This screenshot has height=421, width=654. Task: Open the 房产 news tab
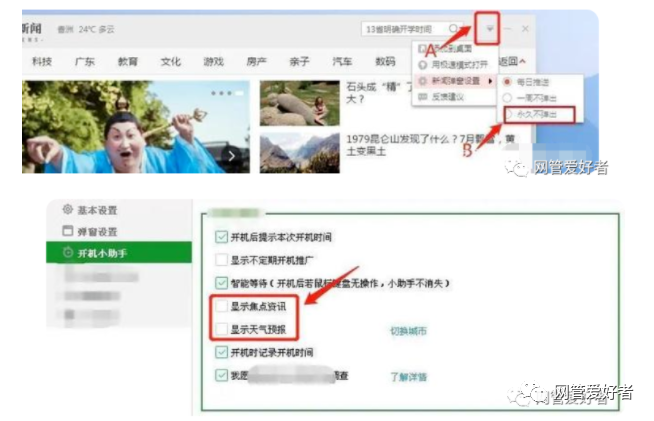[257, 61]
